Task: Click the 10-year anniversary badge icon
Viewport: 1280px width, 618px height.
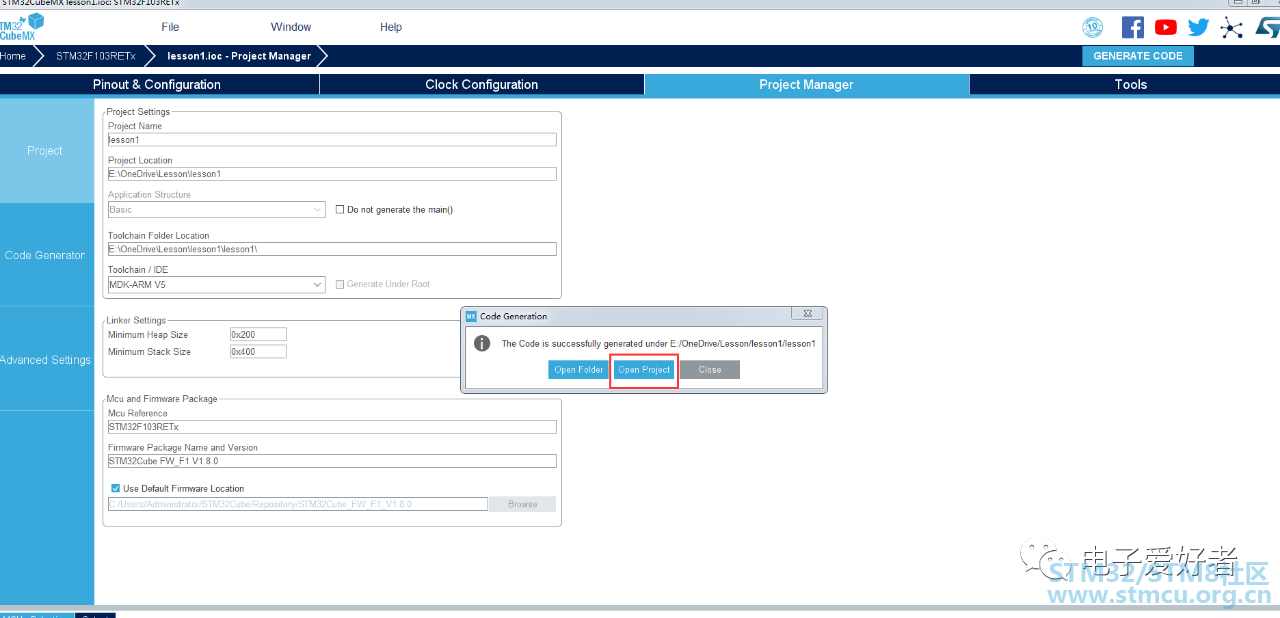Action: (1092, 27)
